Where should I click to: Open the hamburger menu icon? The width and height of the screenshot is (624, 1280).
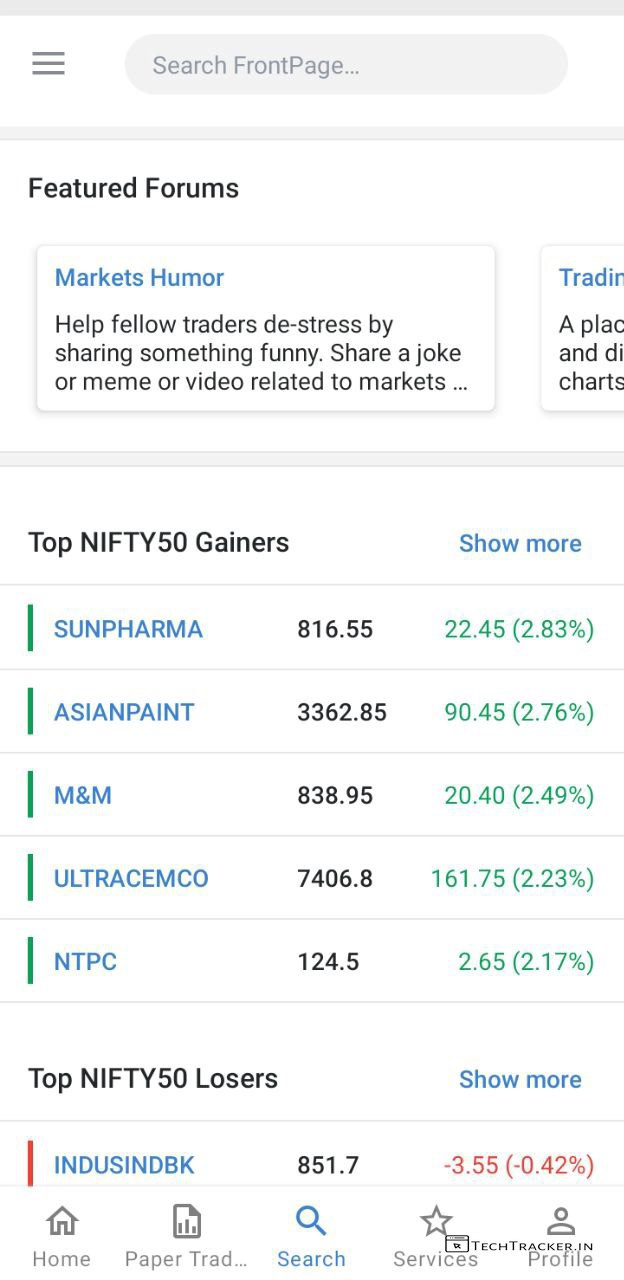click(48, 64)
